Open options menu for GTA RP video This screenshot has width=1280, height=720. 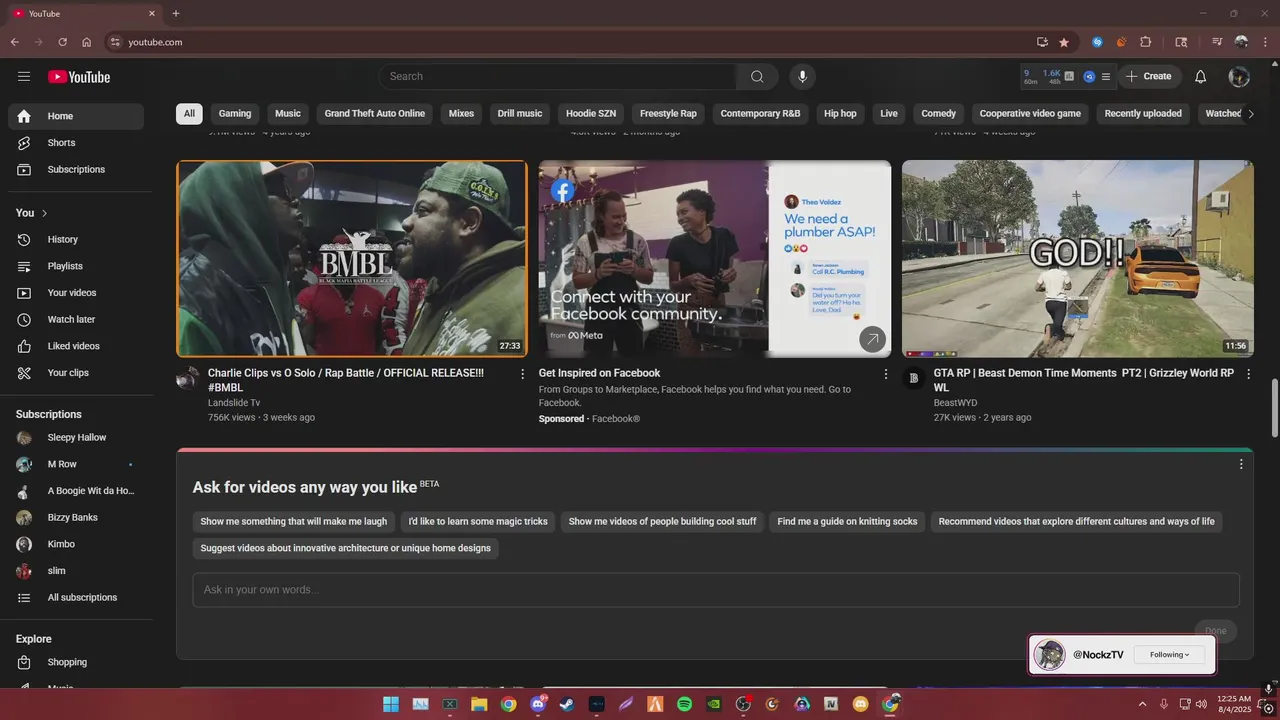tap(1248, 374)
